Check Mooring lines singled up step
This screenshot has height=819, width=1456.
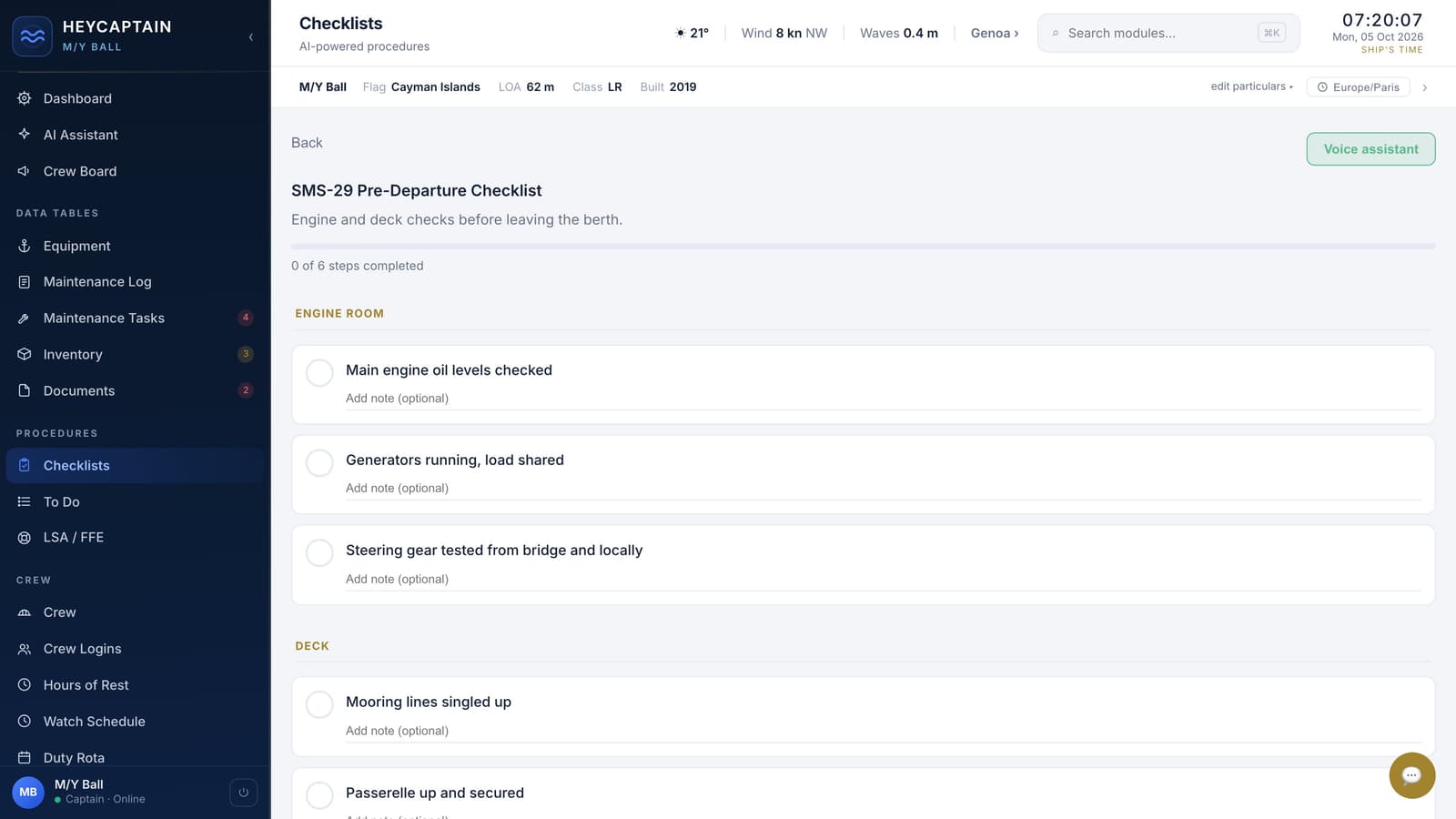click(319, 704)
